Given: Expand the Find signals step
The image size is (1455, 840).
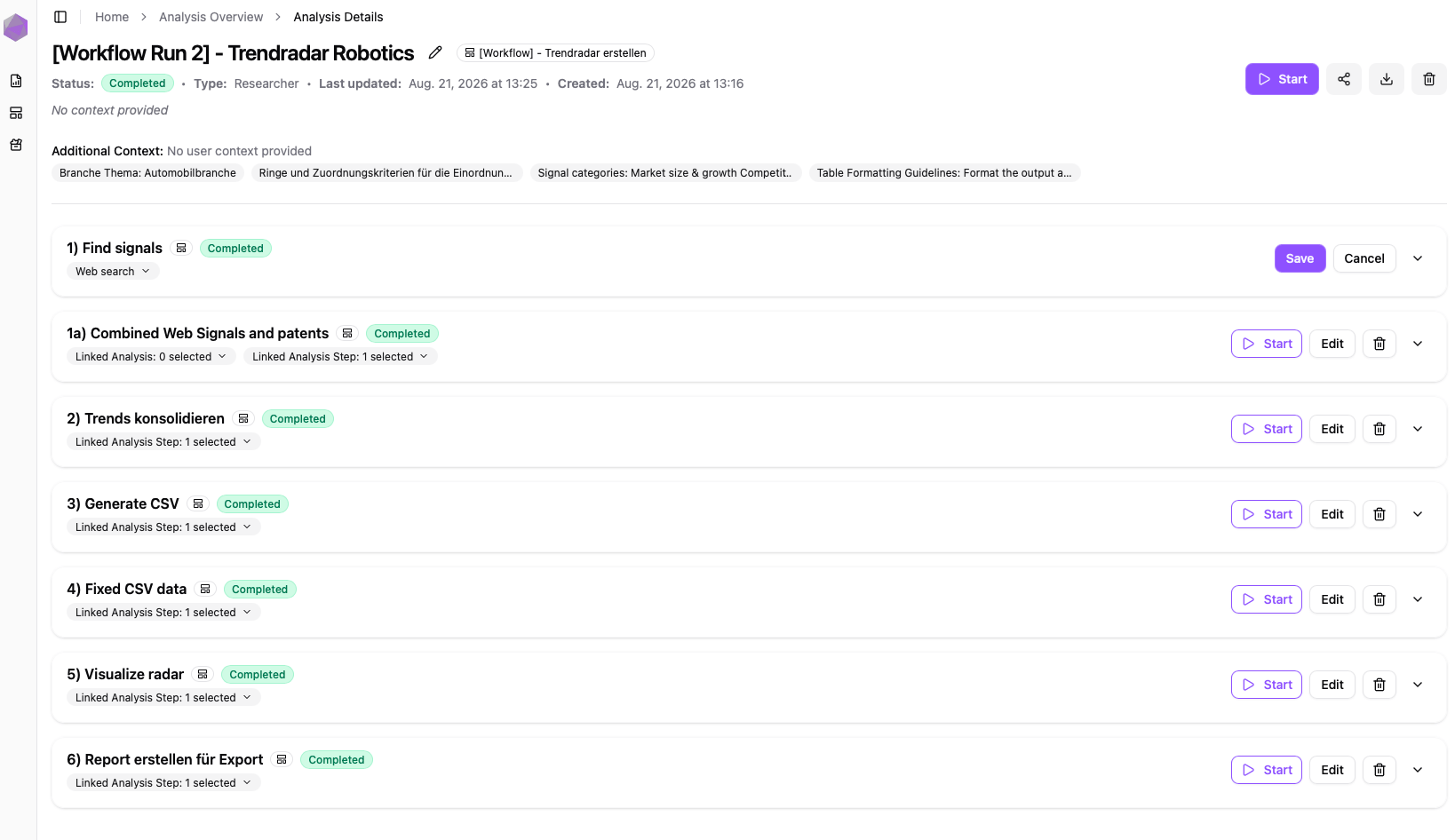Looking at the screenshot, I should pyautogui.click(x=1418, y=258).
